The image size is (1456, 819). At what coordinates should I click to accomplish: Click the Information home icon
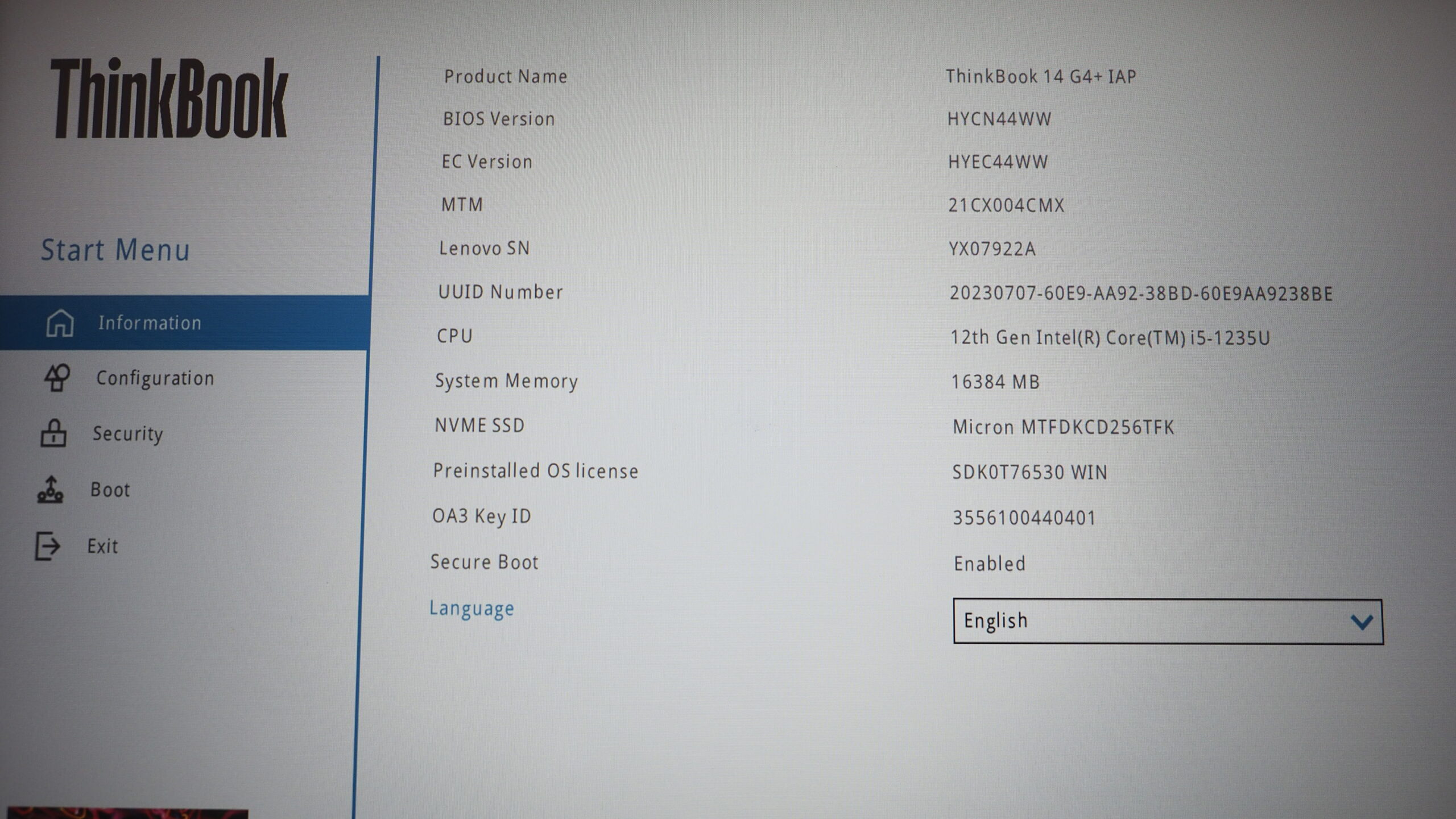[60, 322]
